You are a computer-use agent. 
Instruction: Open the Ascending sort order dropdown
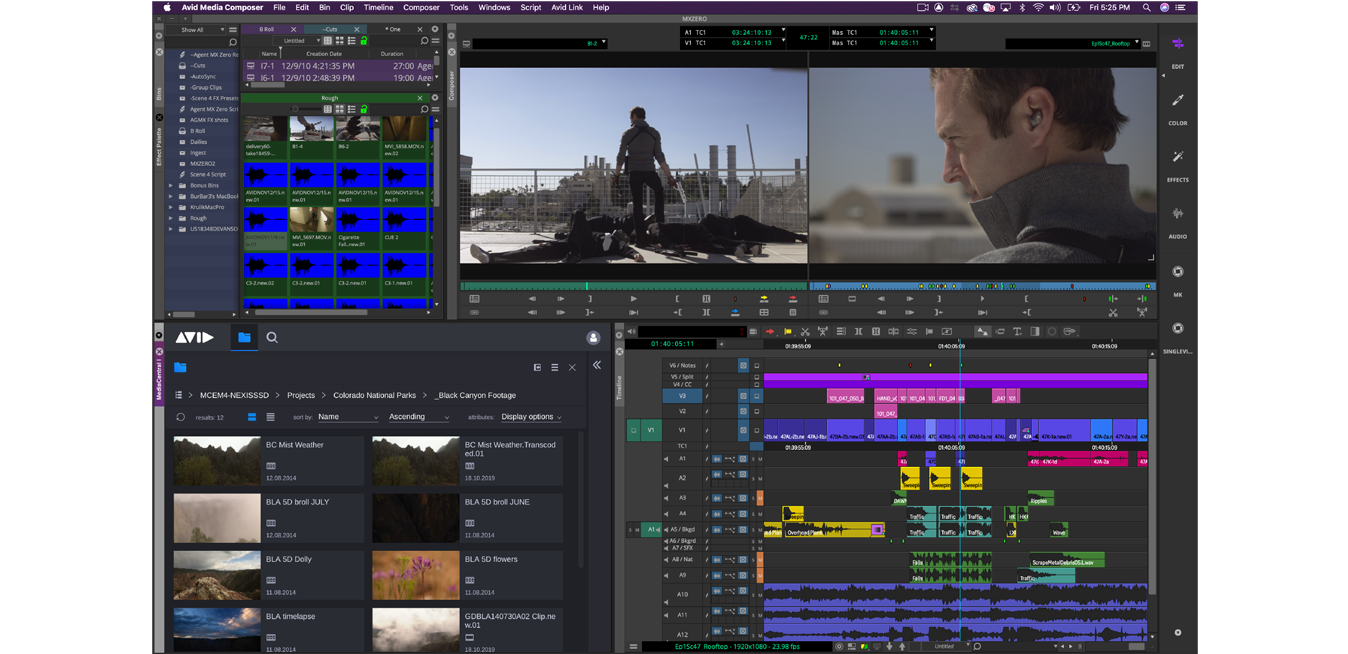click(419, 417)
